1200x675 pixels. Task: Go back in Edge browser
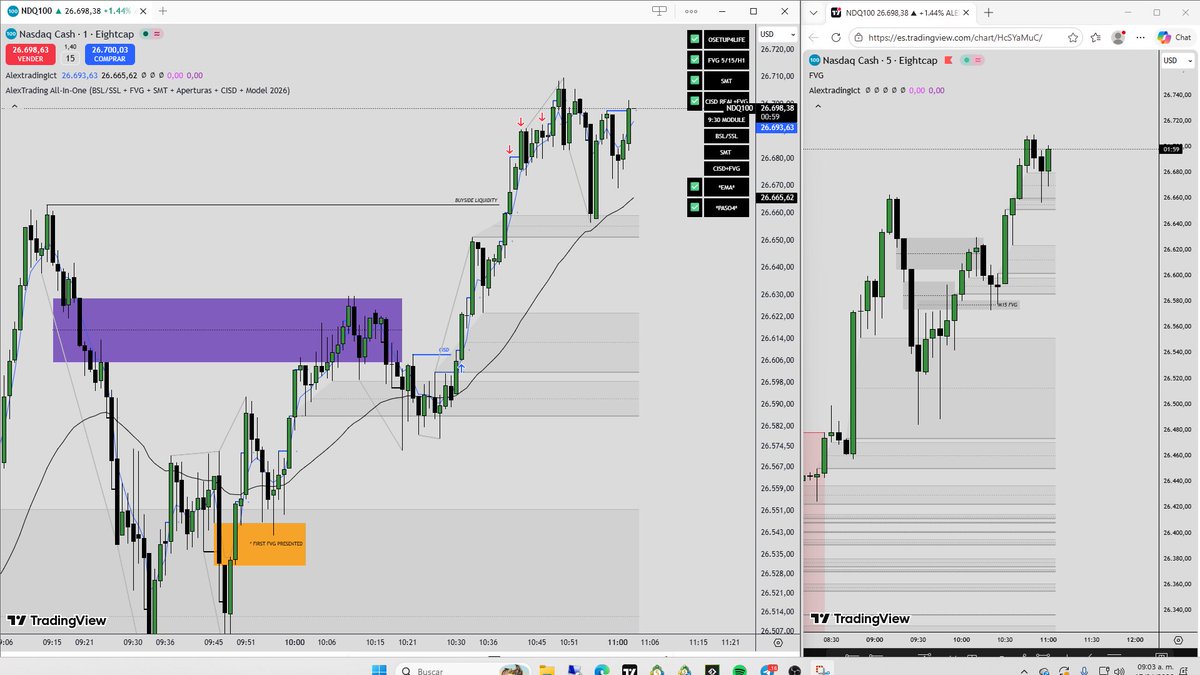[x=813, y=38]
